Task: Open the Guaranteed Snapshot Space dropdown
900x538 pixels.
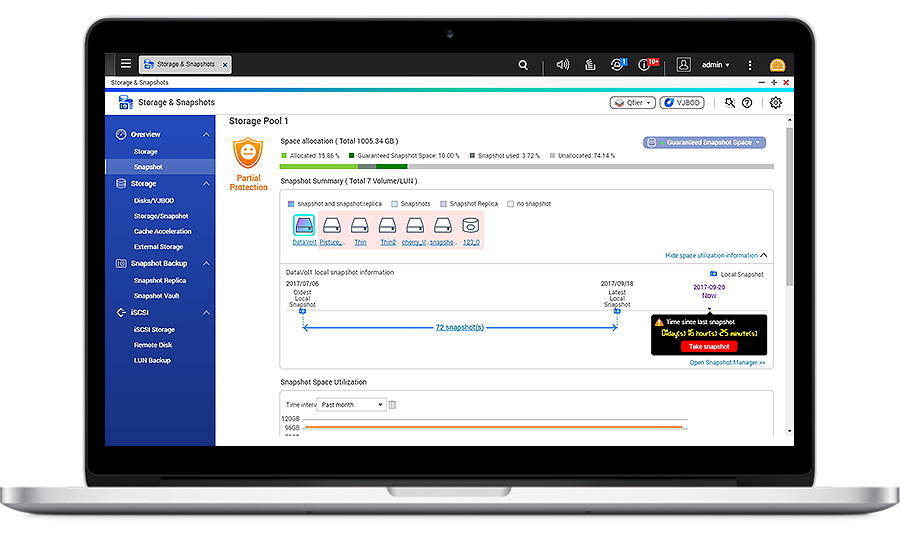Action: click(705, 143)
